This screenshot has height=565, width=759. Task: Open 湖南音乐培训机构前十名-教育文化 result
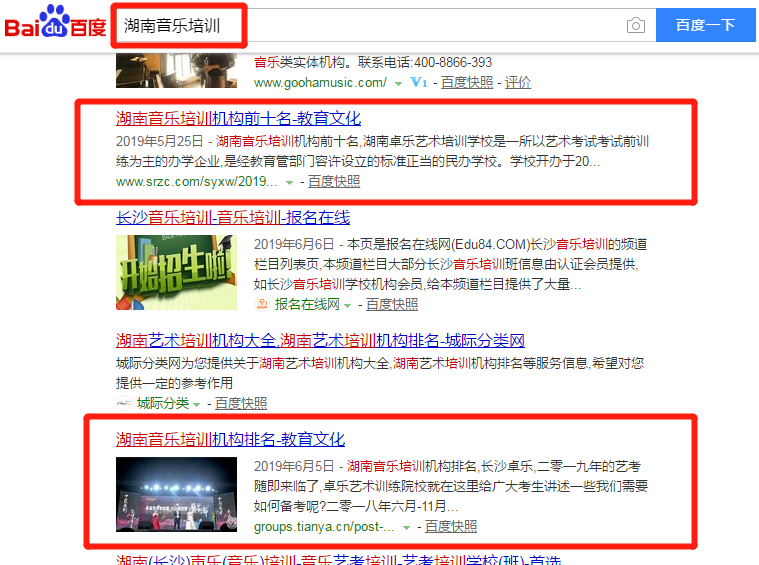238,119
